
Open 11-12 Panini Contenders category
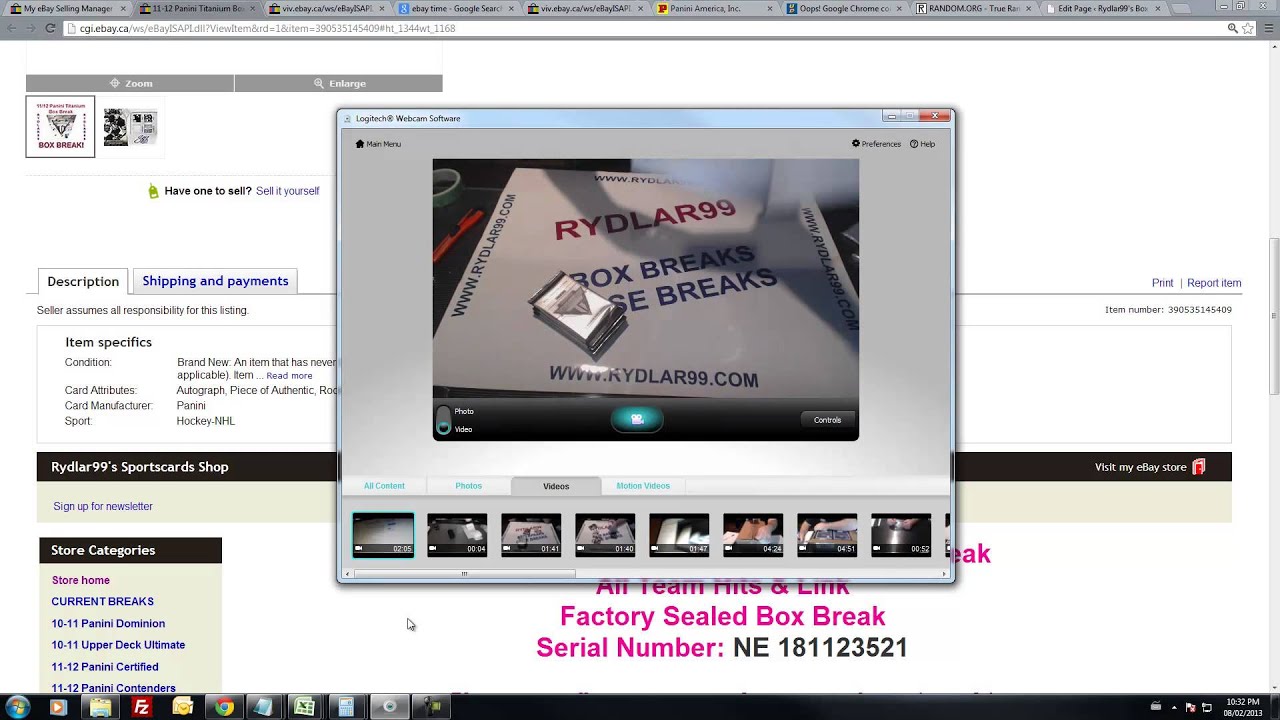point(113,688)
